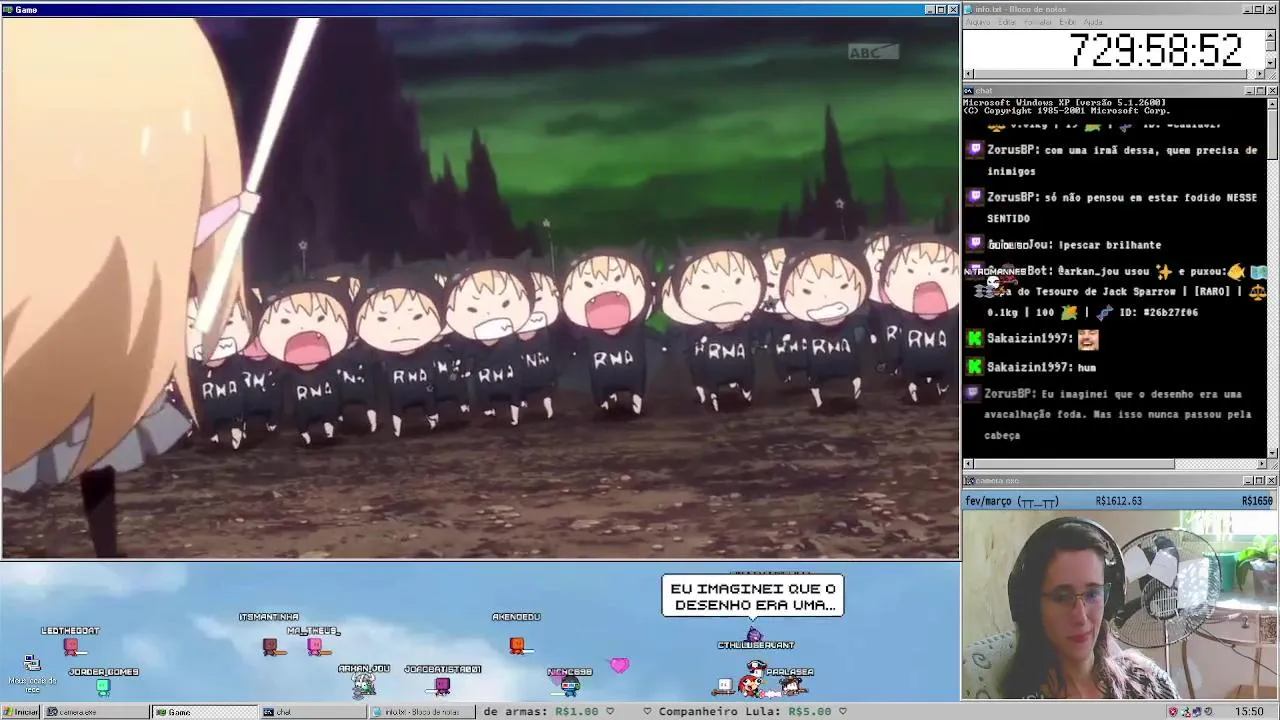The width and height of the screenshot is (1280, 720).
Task: Click red shield tray icon
Action: (1173, 712)
